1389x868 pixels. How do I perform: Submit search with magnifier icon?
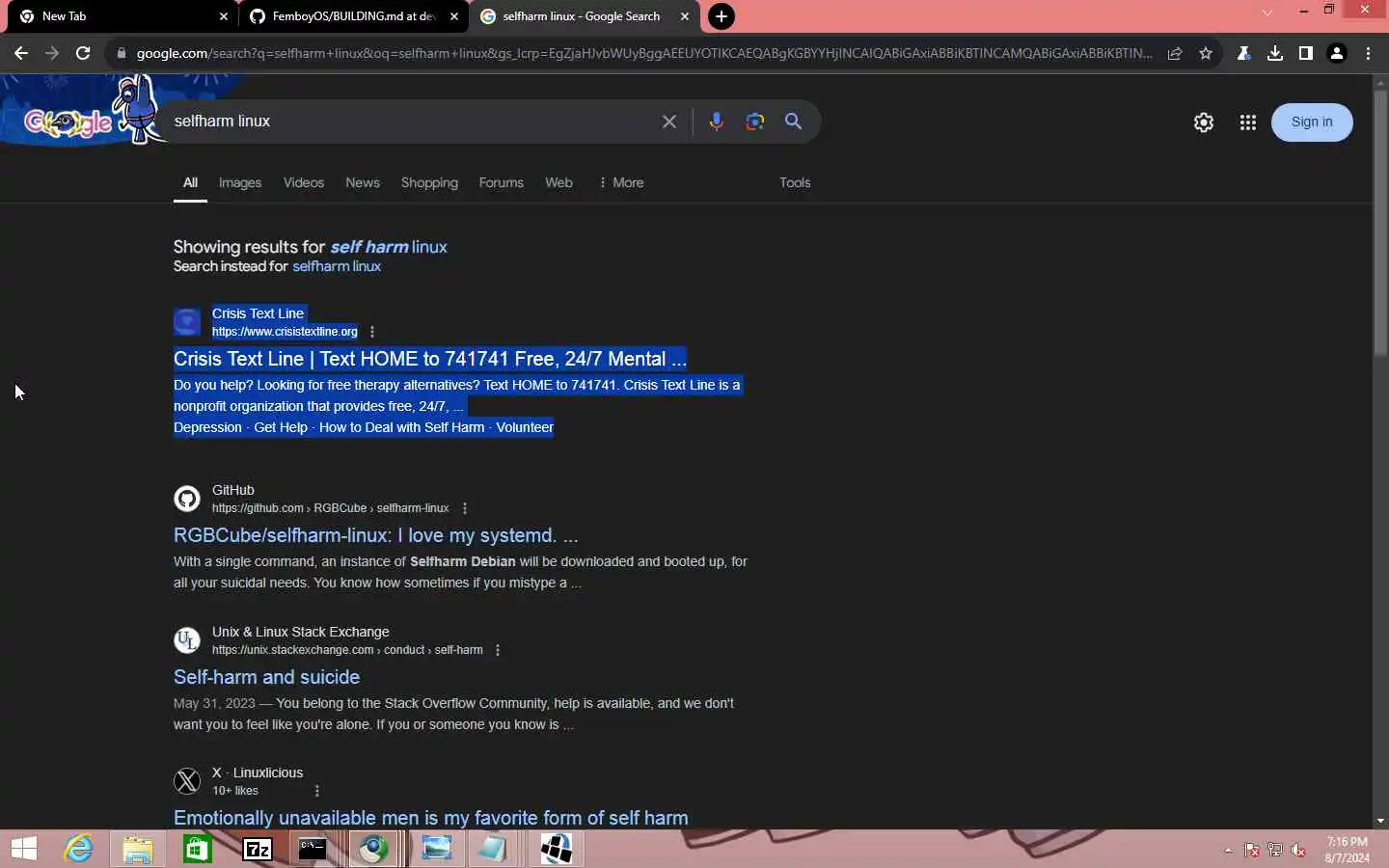tap(793, 122)
